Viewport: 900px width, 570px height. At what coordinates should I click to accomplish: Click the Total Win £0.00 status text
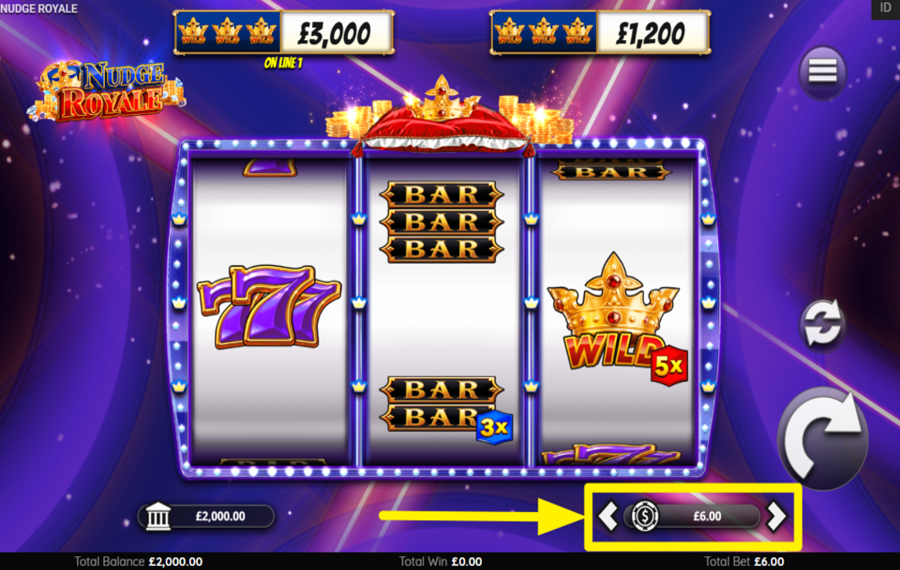tap(440, 561)
